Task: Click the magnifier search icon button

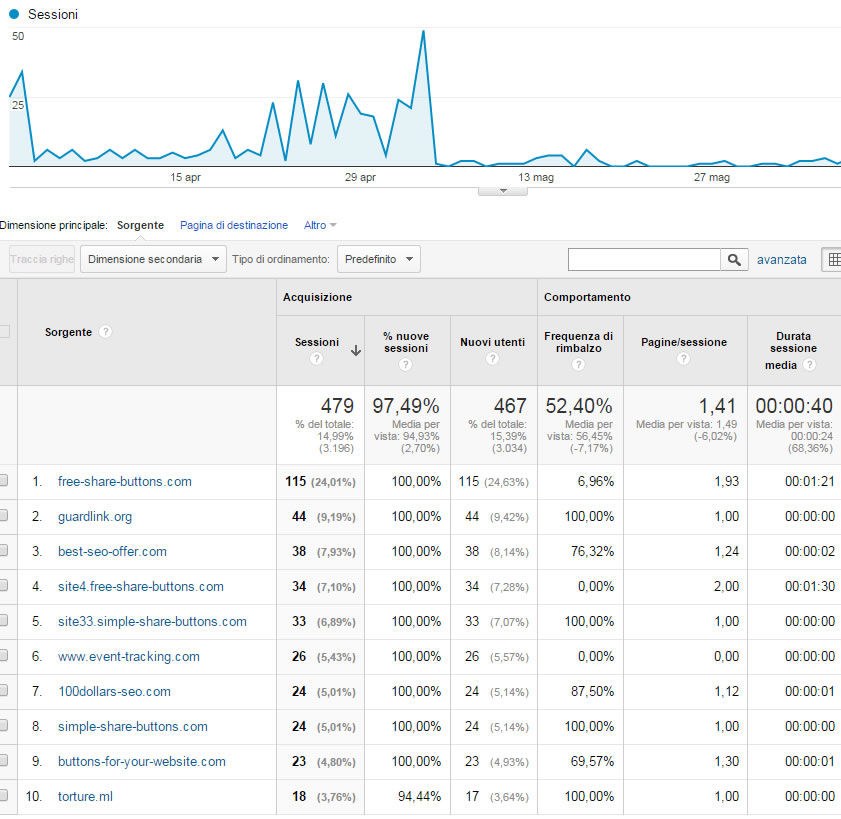Action: (x=734, y=260)
